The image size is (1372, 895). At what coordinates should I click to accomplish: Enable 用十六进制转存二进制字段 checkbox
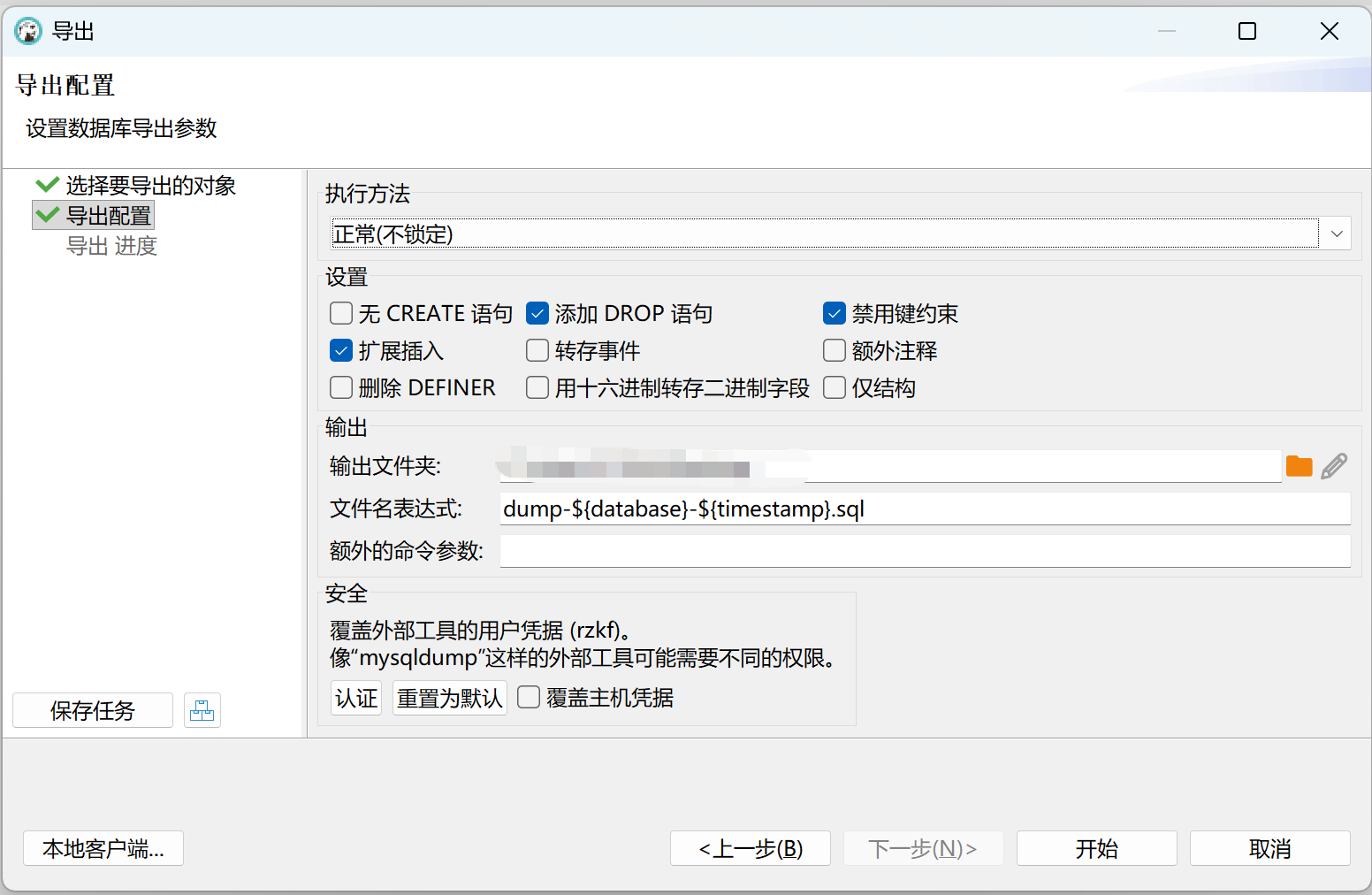pos(537,387)
